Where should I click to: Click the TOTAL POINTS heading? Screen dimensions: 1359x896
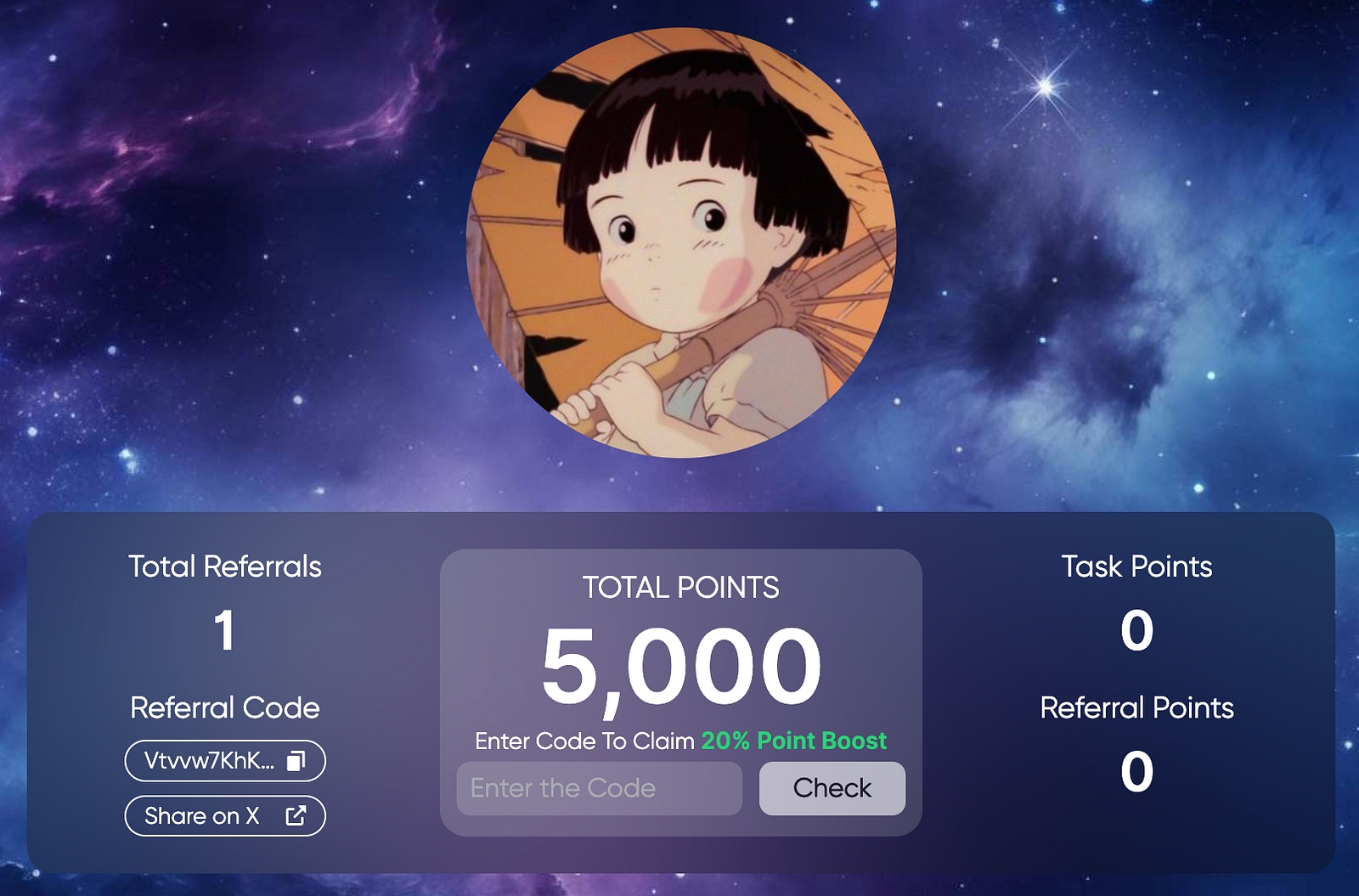(681, 588)
